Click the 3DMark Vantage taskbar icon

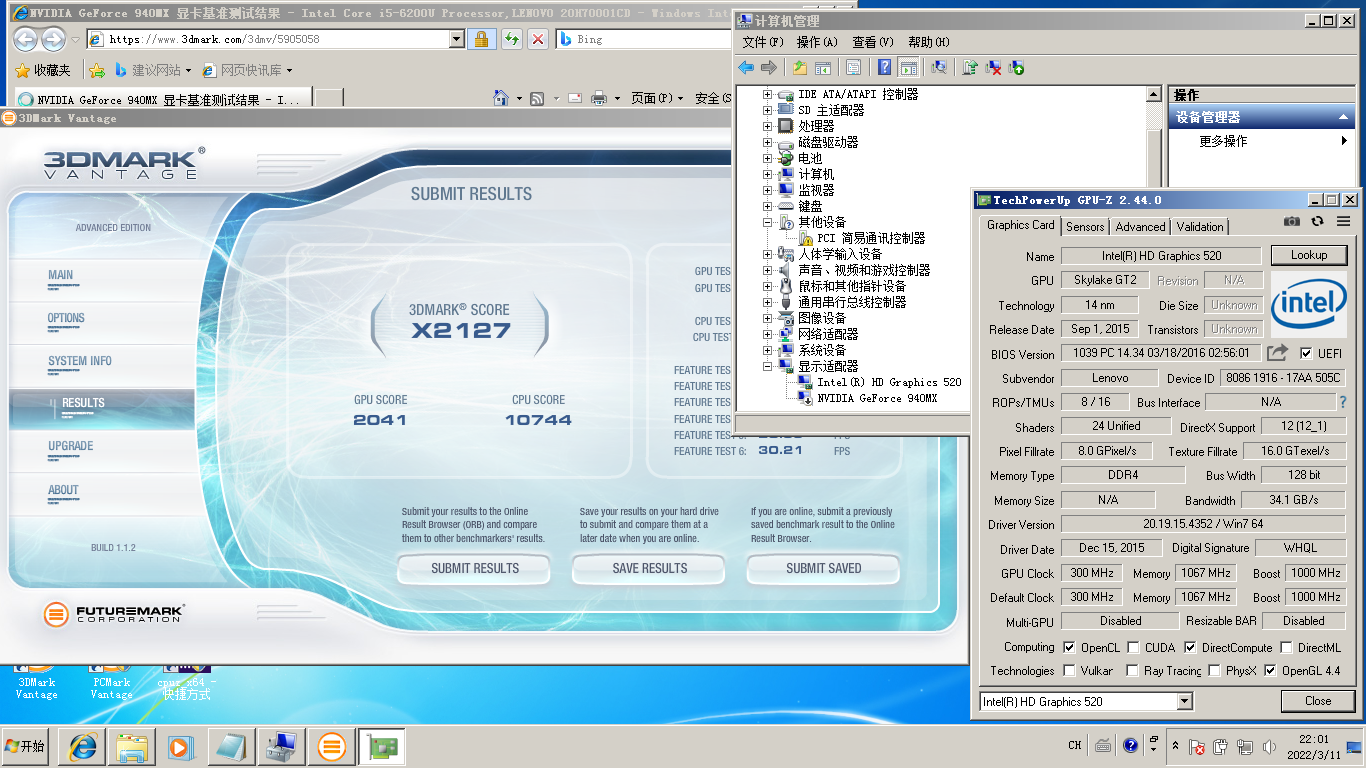(332, 746)
